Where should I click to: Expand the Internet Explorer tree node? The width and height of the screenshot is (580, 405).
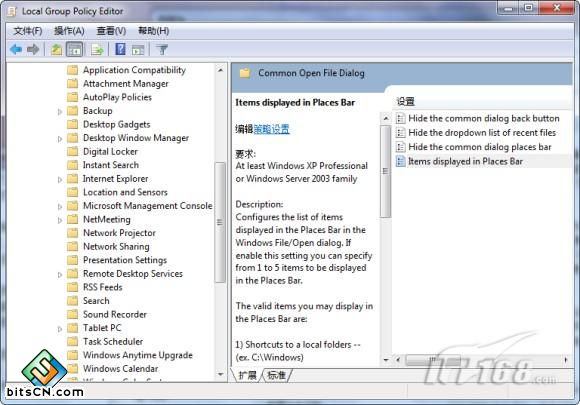click(x=60, y=179)
